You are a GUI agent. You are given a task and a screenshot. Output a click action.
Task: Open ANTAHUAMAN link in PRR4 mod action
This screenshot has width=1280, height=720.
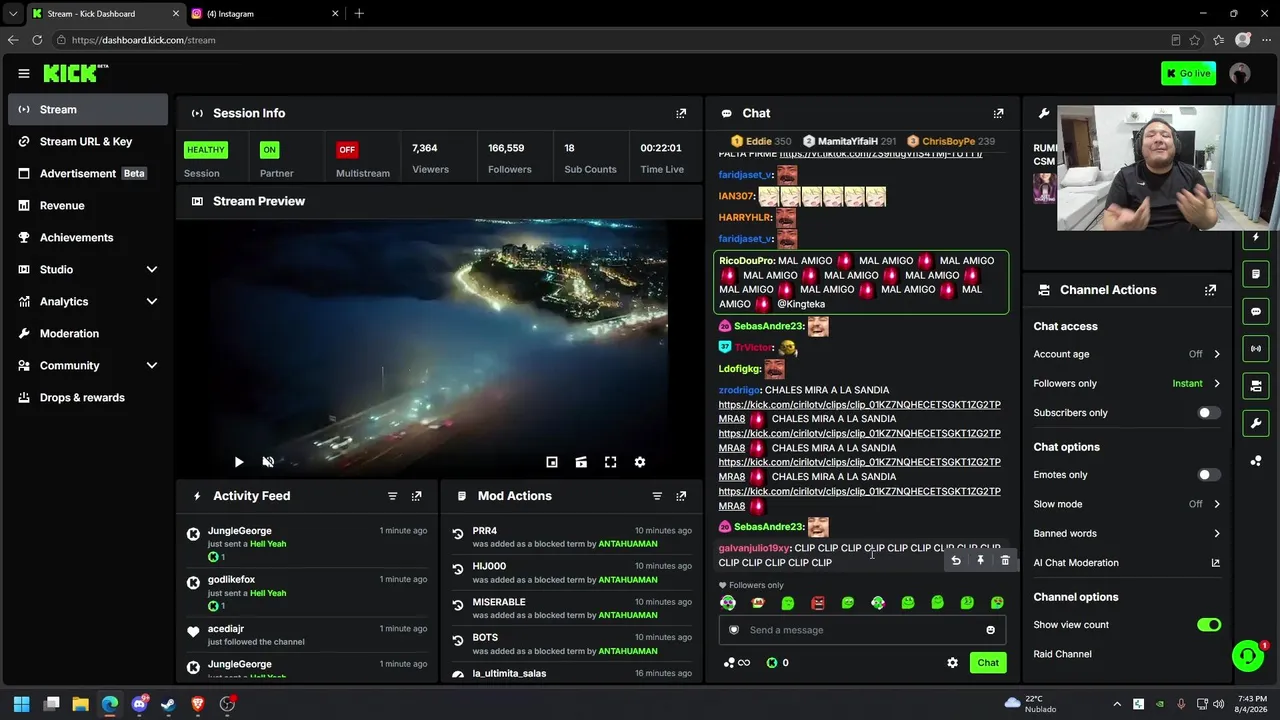point(628,544)
